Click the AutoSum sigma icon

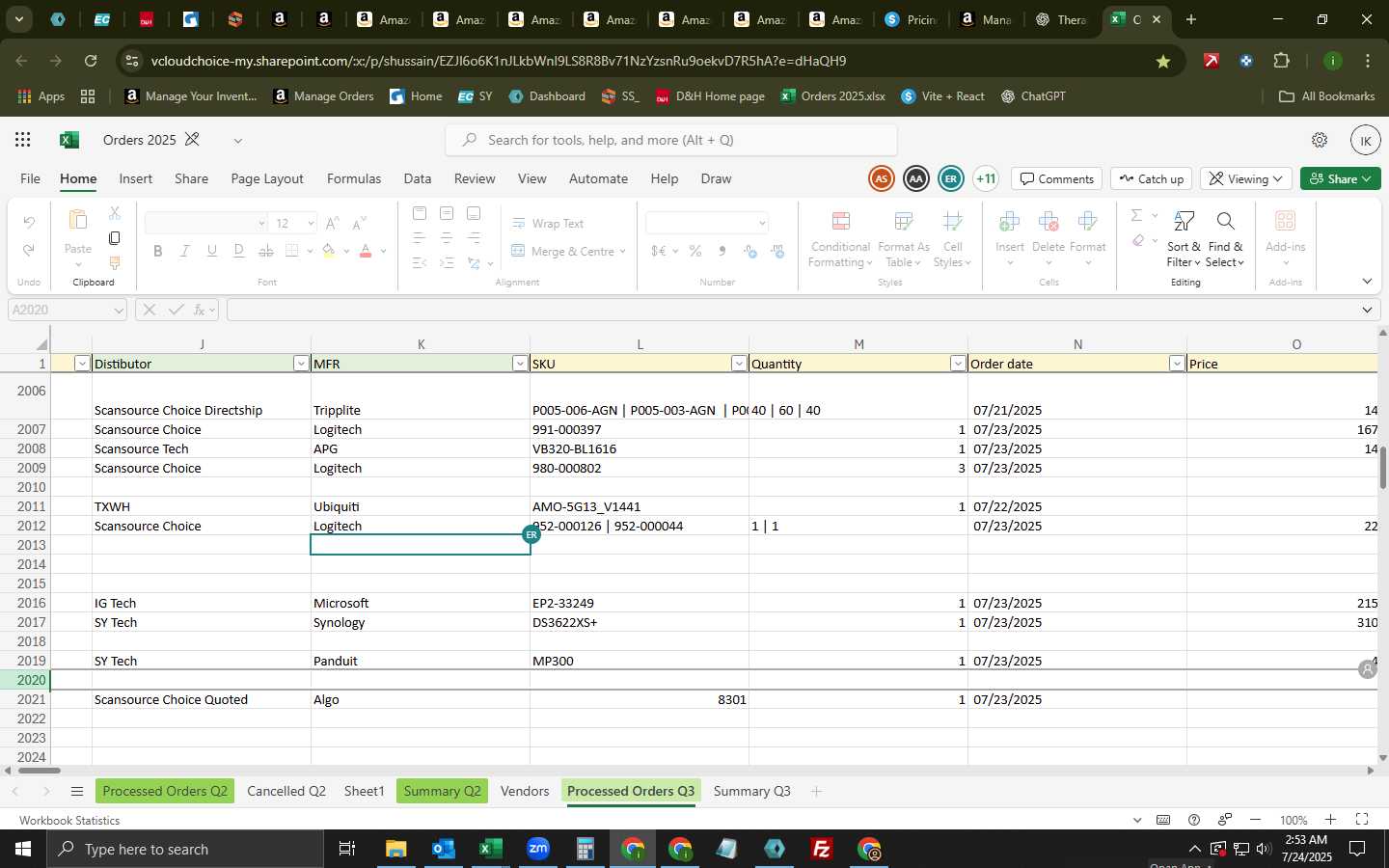pos(1137,215)
